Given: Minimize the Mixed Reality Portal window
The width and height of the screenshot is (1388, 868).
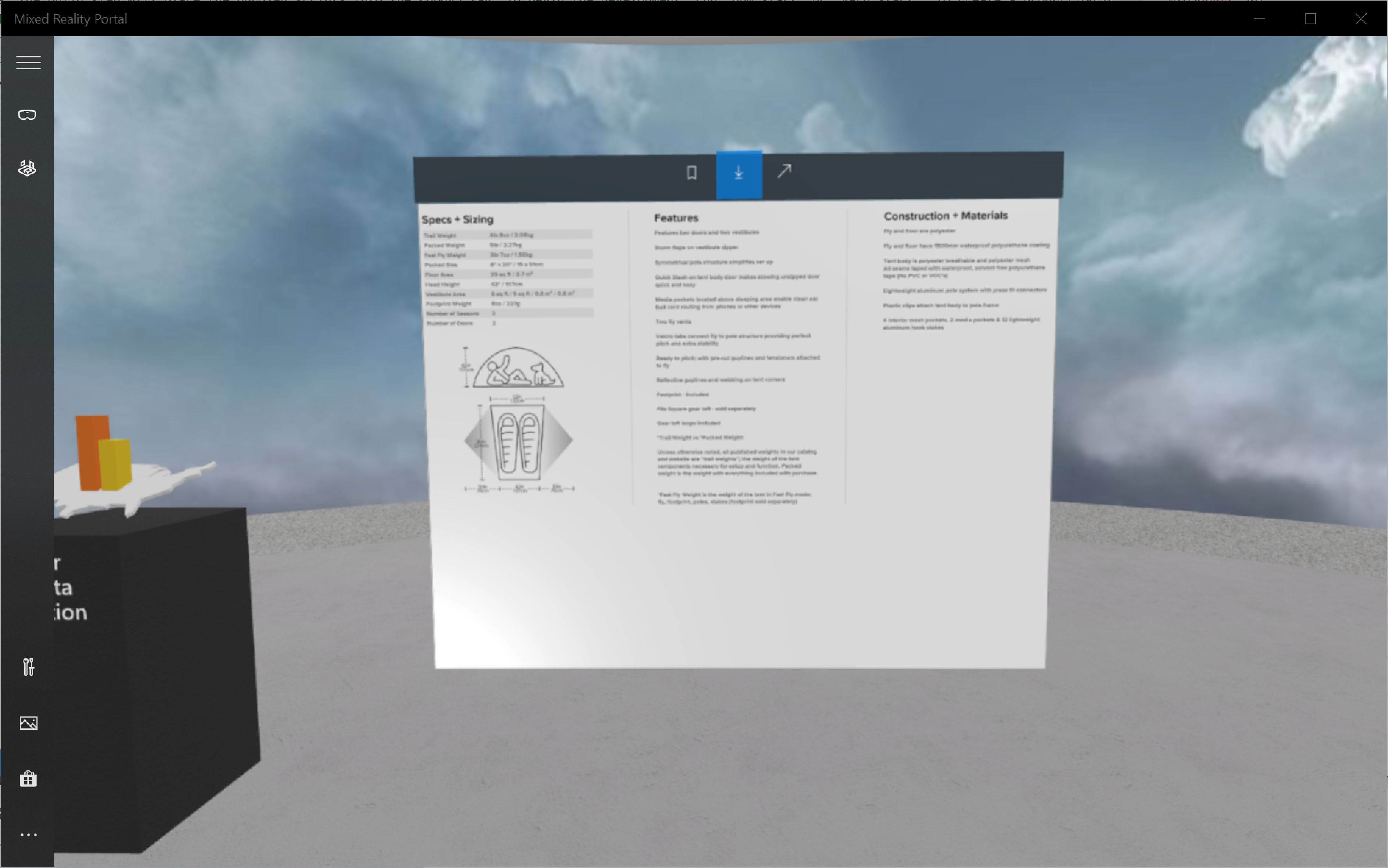Looking at the screenshot, I should click(1259, 19).
